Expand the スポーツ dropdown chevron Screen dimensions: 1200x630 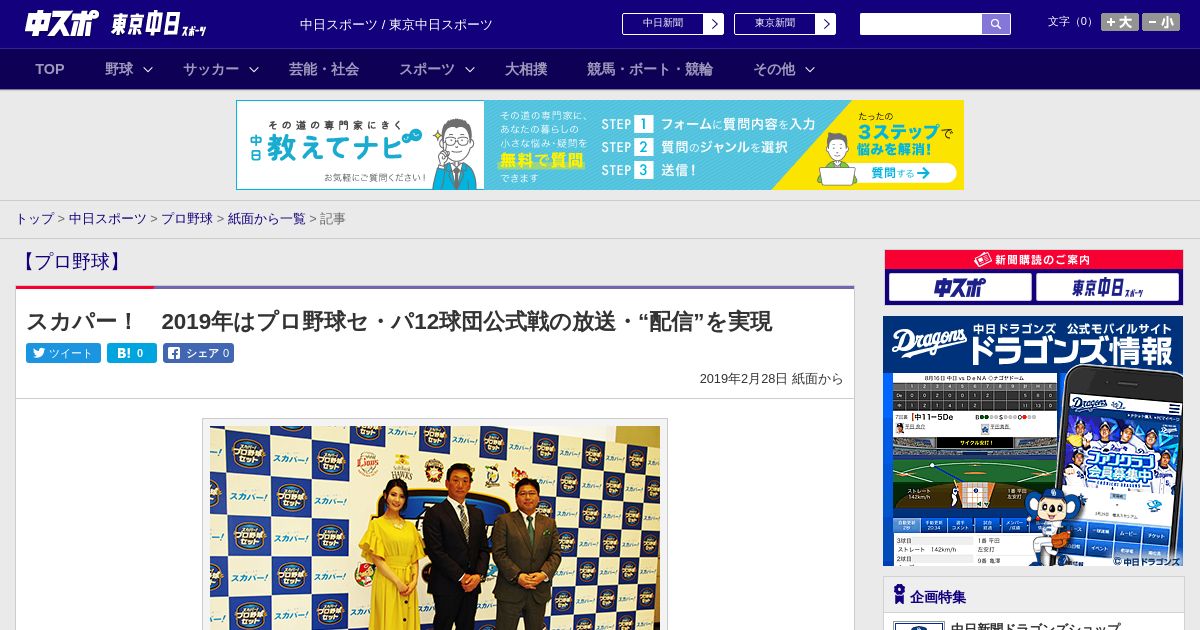pyautogui.click(x=470, y=70)
